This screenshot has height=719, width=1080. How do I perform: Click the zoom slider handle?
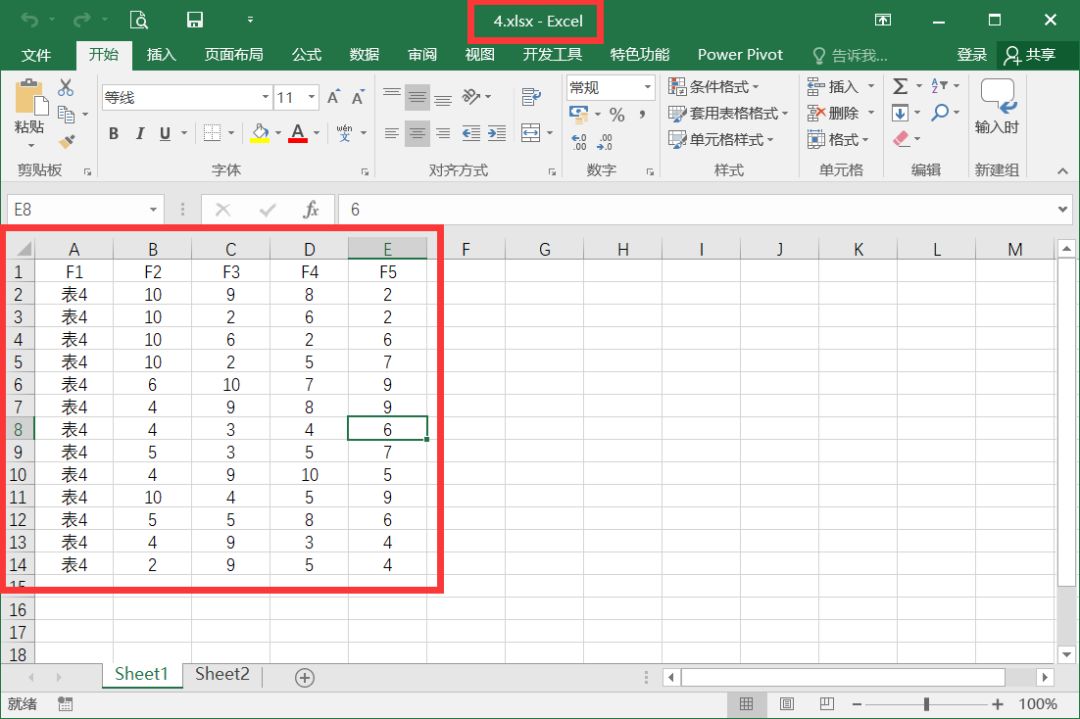(926, 704)
